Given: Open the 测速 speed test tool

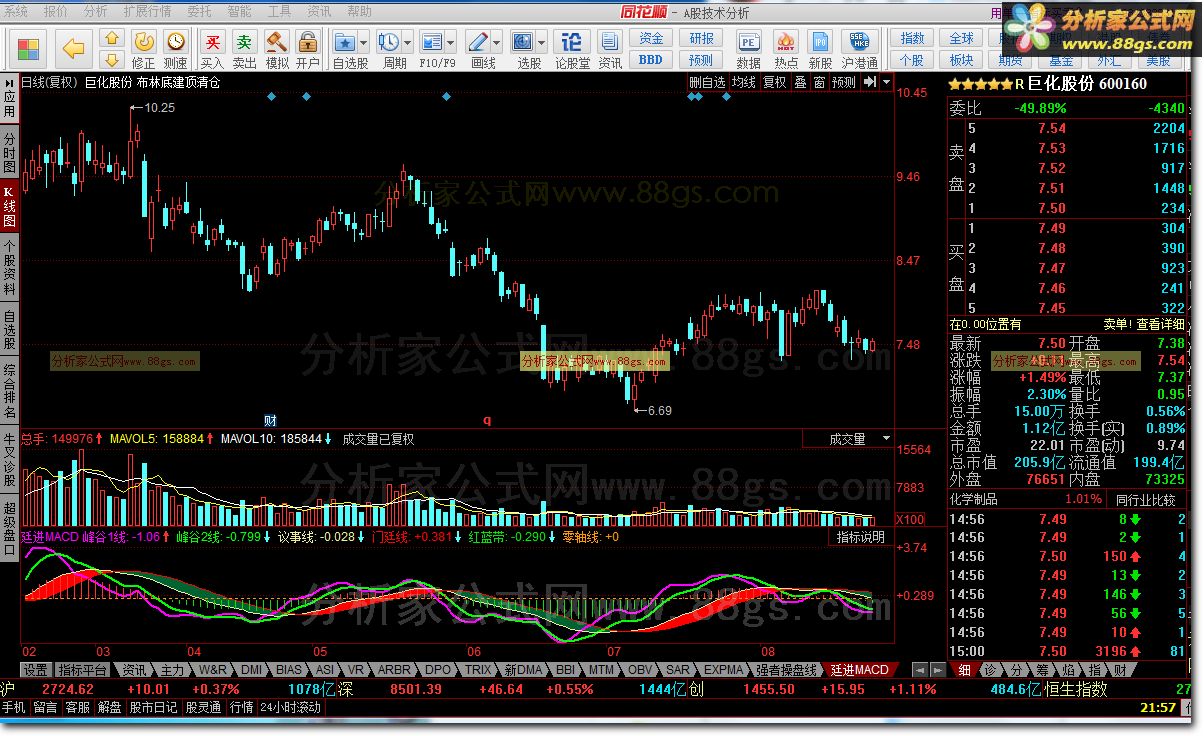Looking at the screenshot, I should 176,48.
